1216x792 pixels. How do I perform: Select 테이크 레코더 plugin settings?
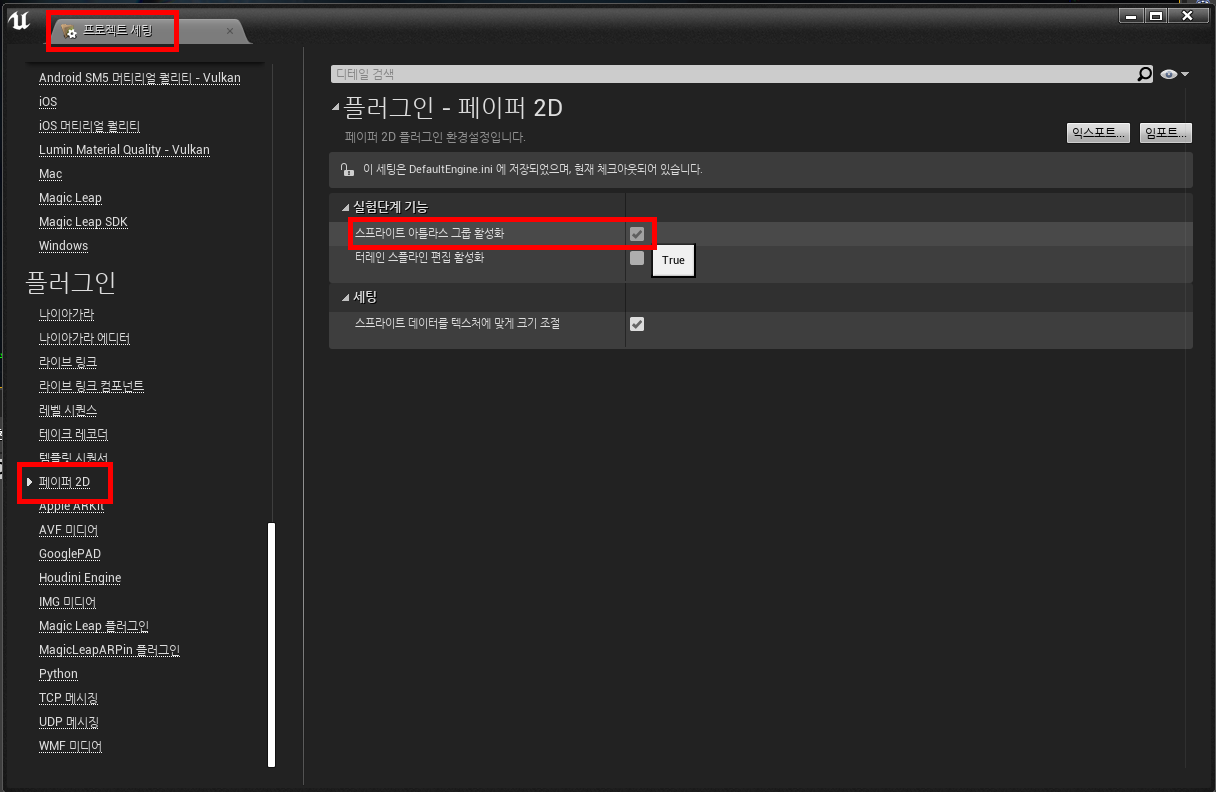point(73,434)
